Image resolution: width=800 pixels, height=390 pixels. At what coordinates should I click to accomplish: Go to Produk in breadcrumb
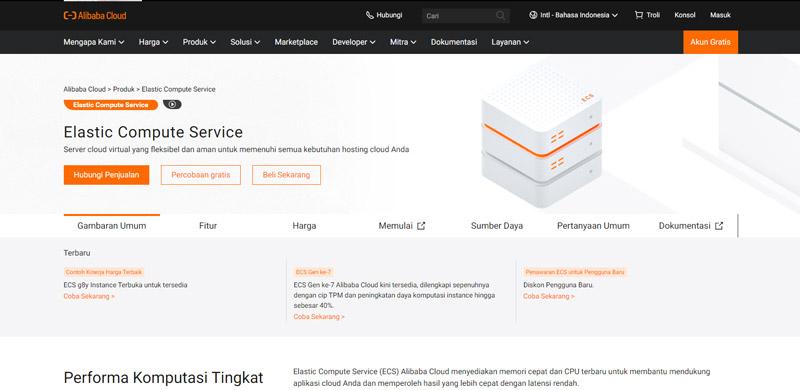point(124,89)
